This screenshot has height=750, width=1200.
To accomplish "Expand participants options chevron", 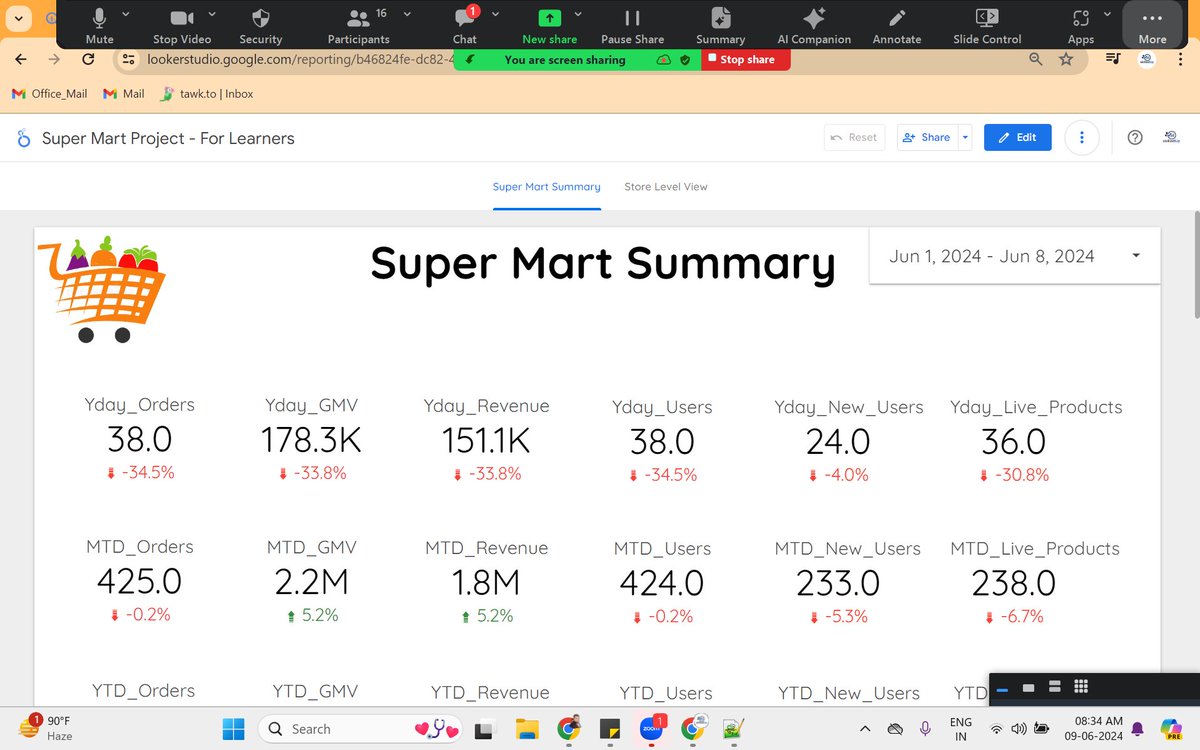I will tap(407, 14).
